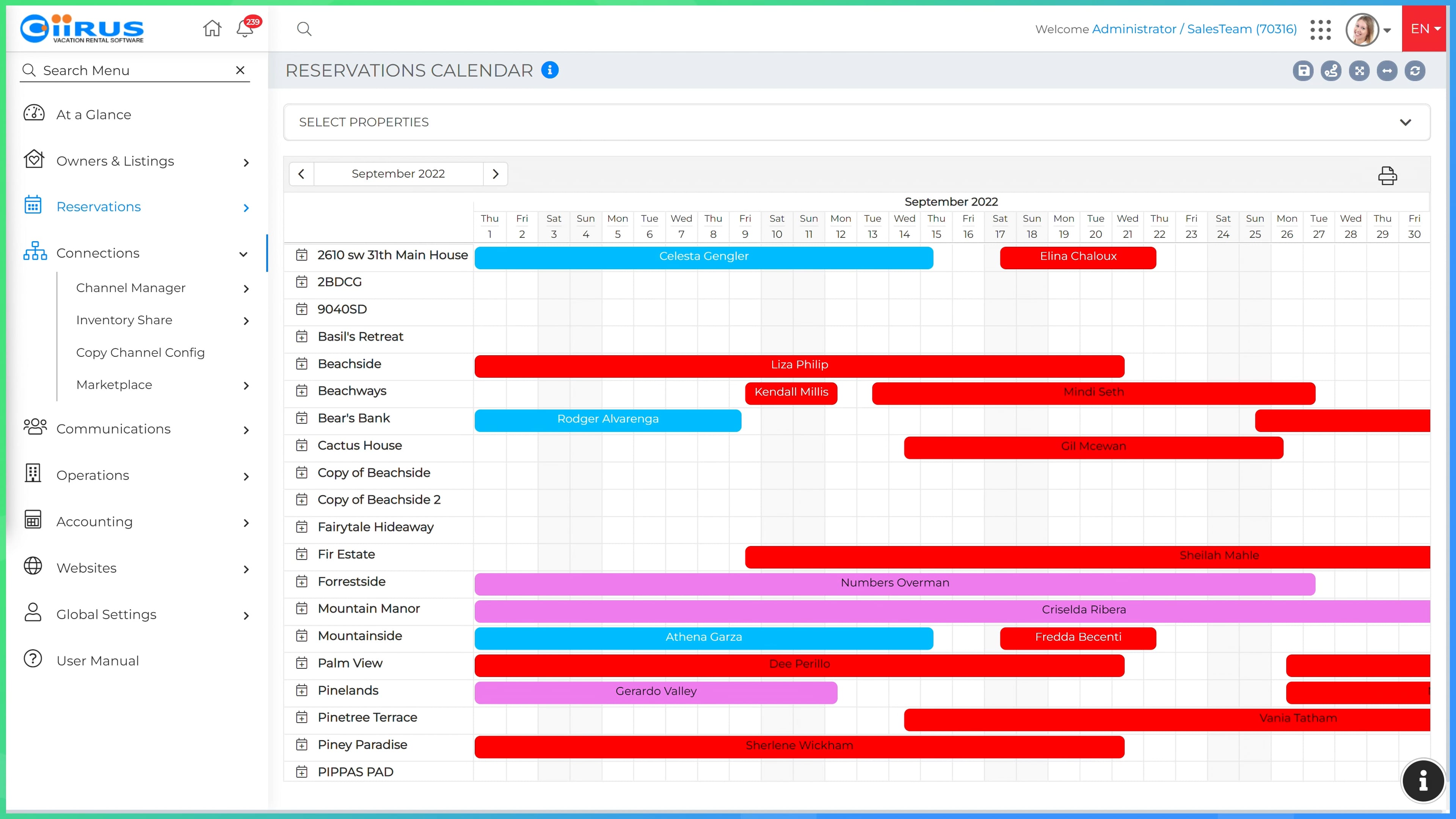Collapse the Connections menu
1456x819 pixels.
coord(136,253)
